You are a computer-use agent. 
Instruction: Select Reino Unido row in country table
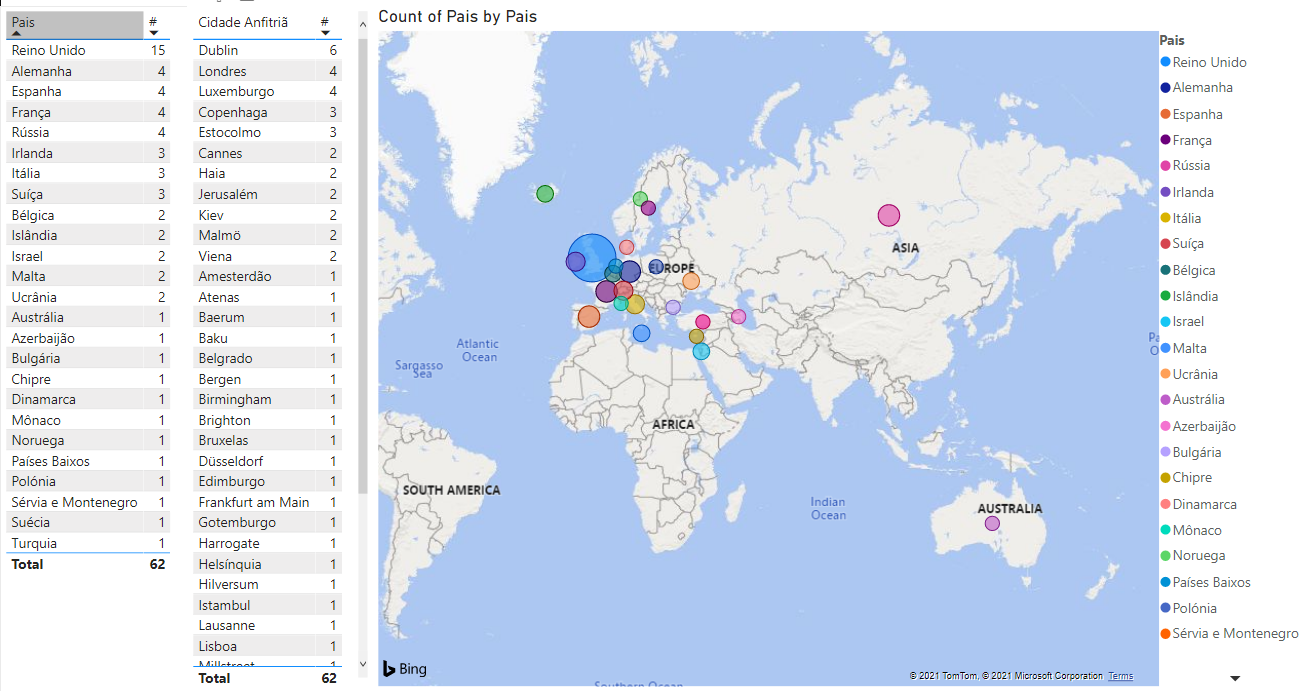point(88,50)
